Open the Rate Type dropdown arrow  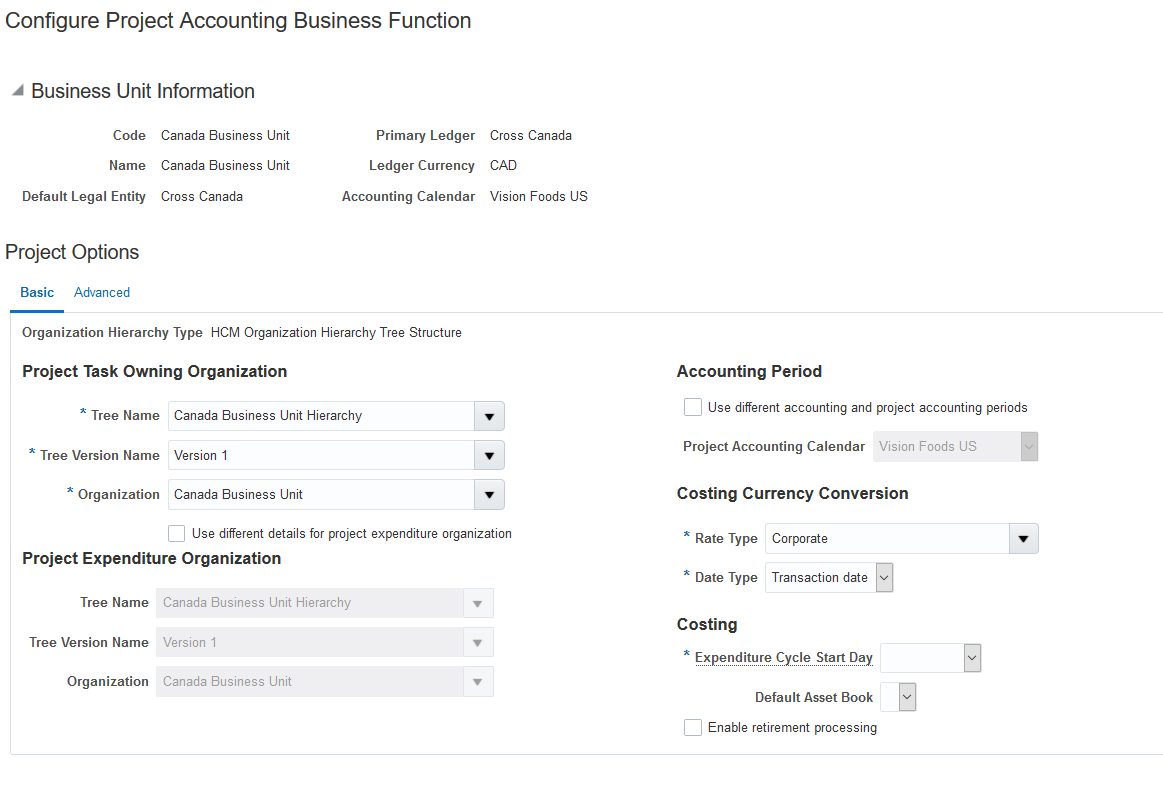[x=1022, y=539]
